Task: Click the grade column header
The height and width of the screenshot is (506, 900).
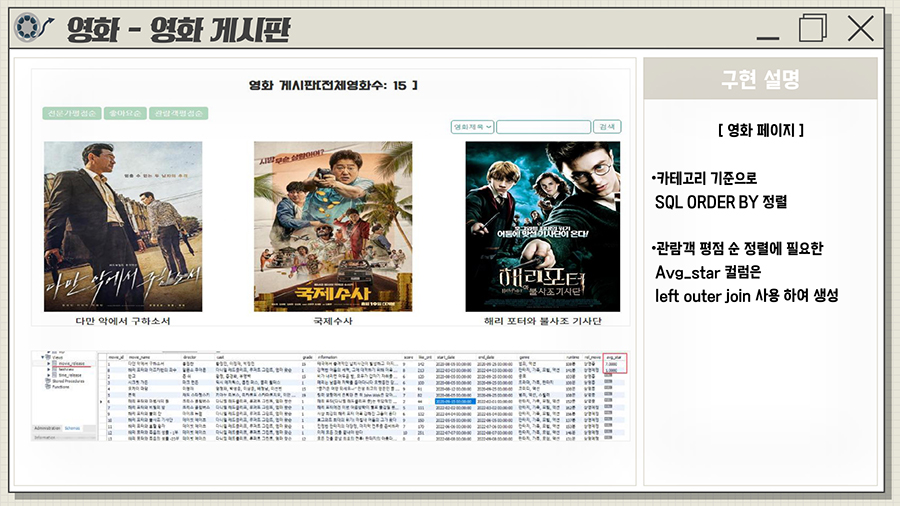Action: pos(307,357)
